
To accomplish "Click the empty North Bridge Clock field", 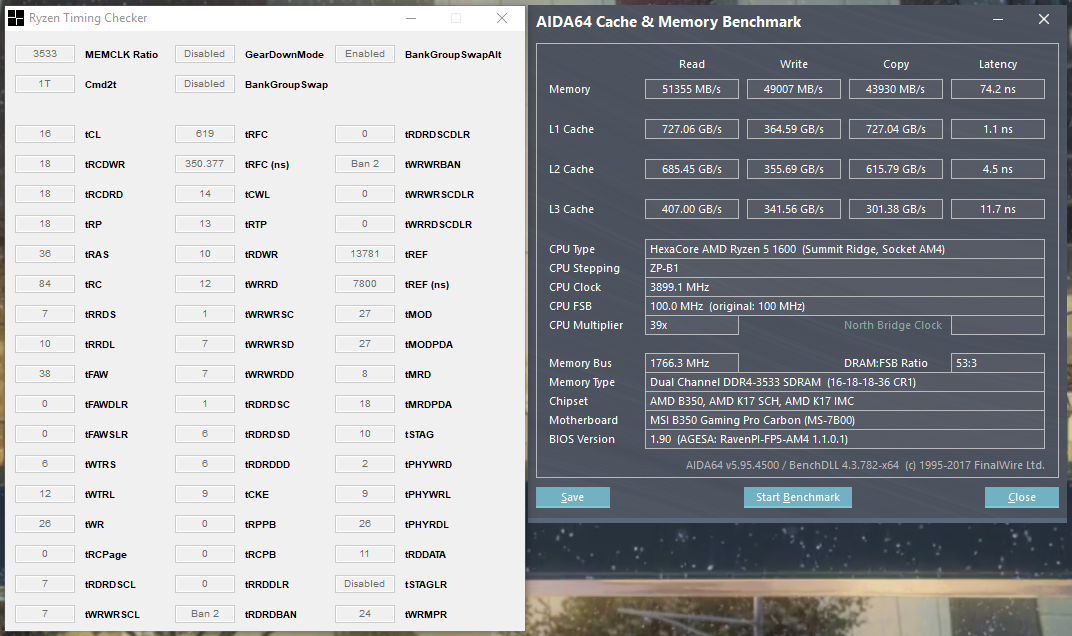I will click(x=997, y=326).
